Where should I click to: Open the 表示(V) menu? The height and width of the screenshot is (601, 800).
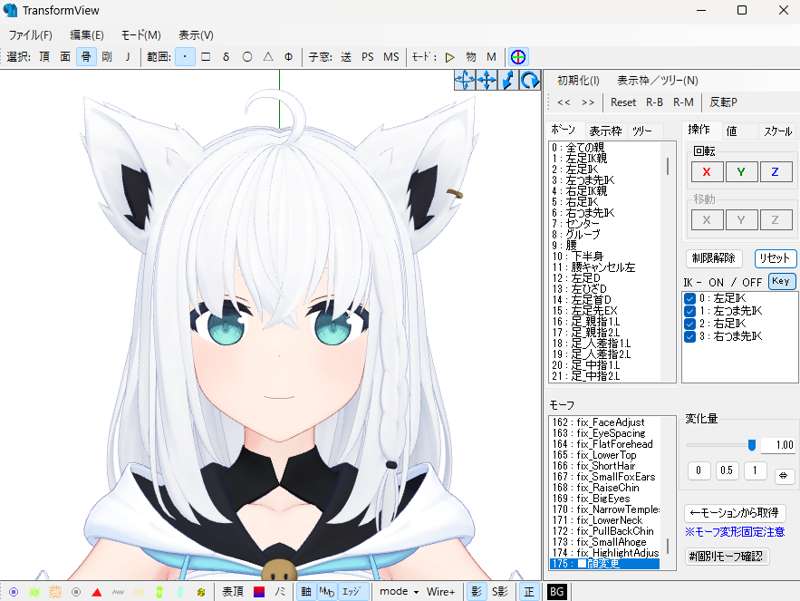pos(196,35)
